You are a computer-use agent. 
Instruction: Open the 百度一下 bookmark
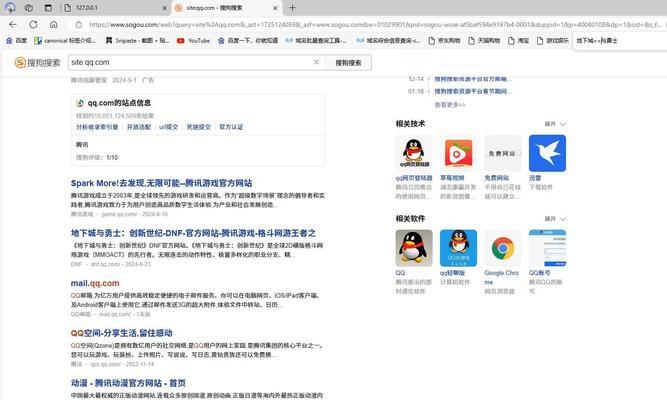pyautogui.click(x=248, y=40)
